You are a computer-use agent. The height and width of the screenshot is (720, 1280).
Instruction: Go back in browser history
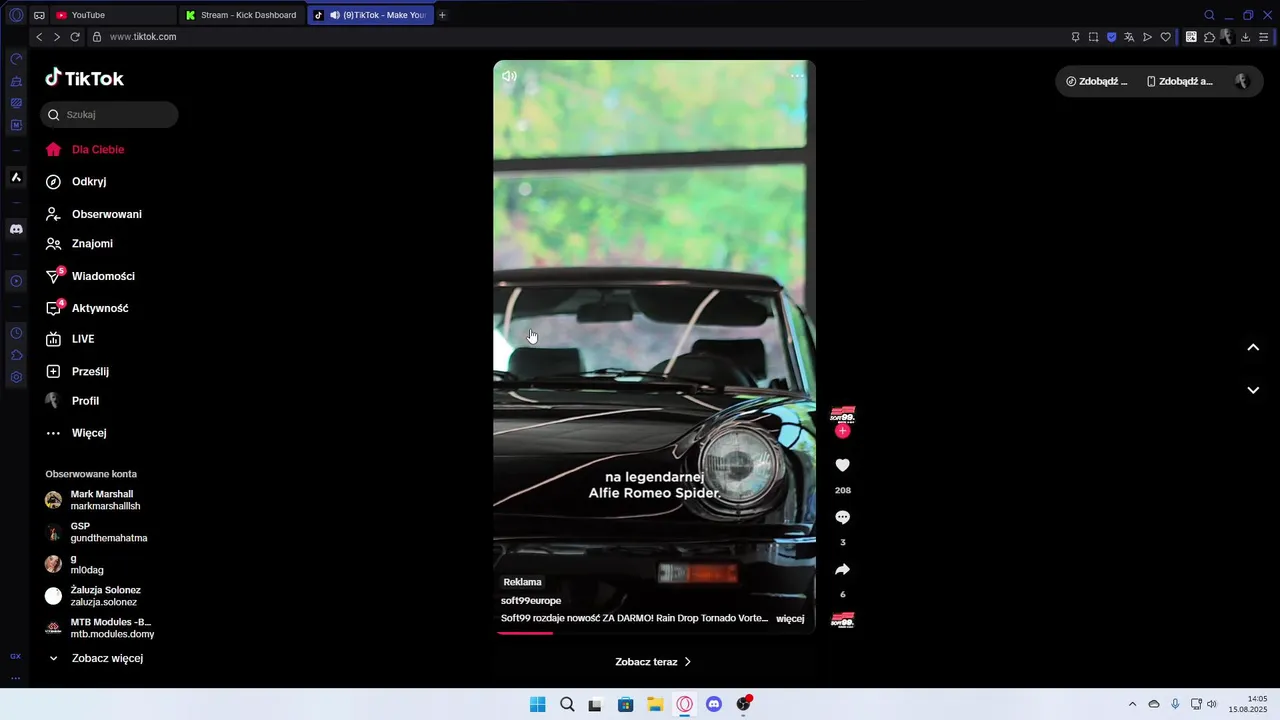(39, 37)
